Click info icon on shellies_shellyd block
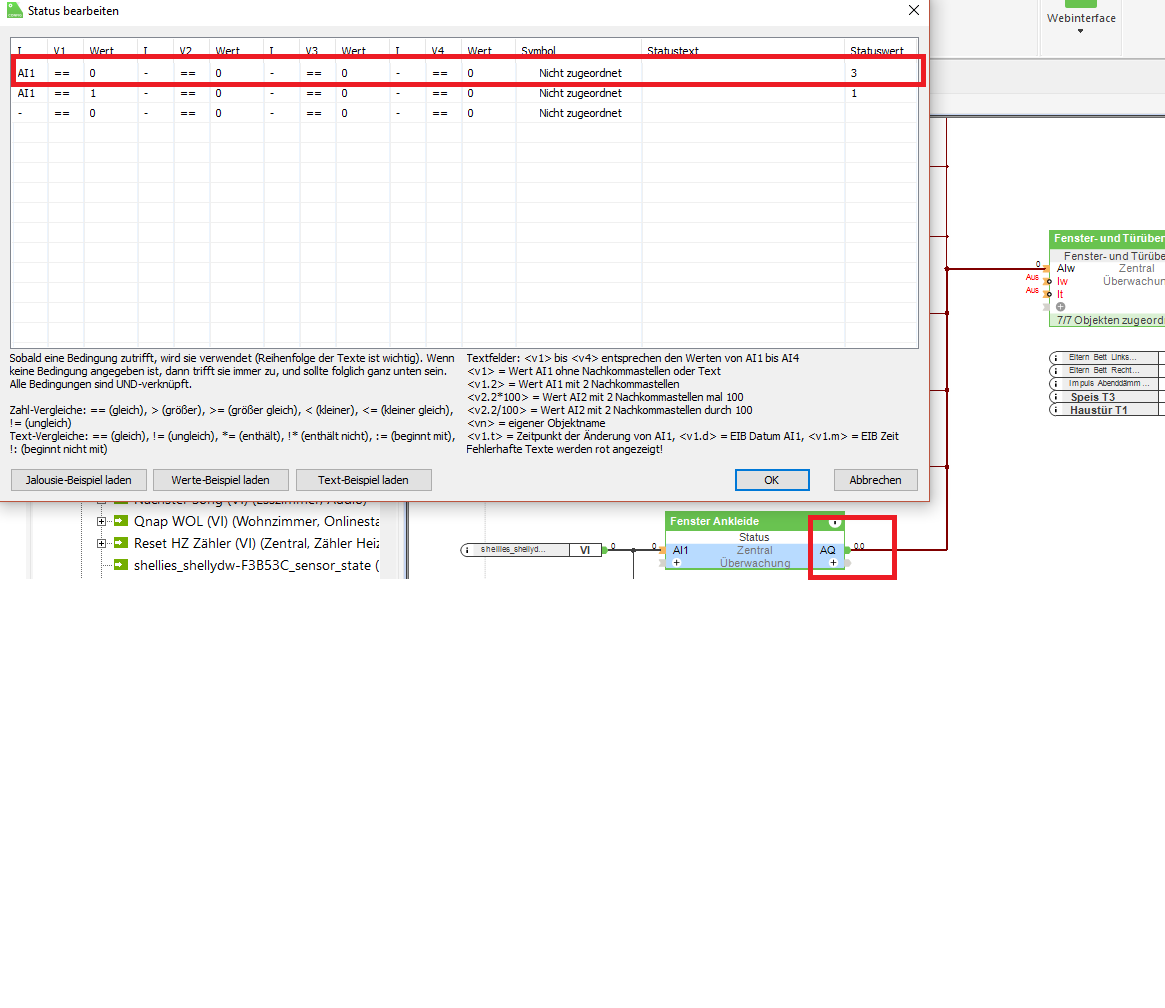The width and height of the screenshot is (1165, 1008). tap(467, 550)
